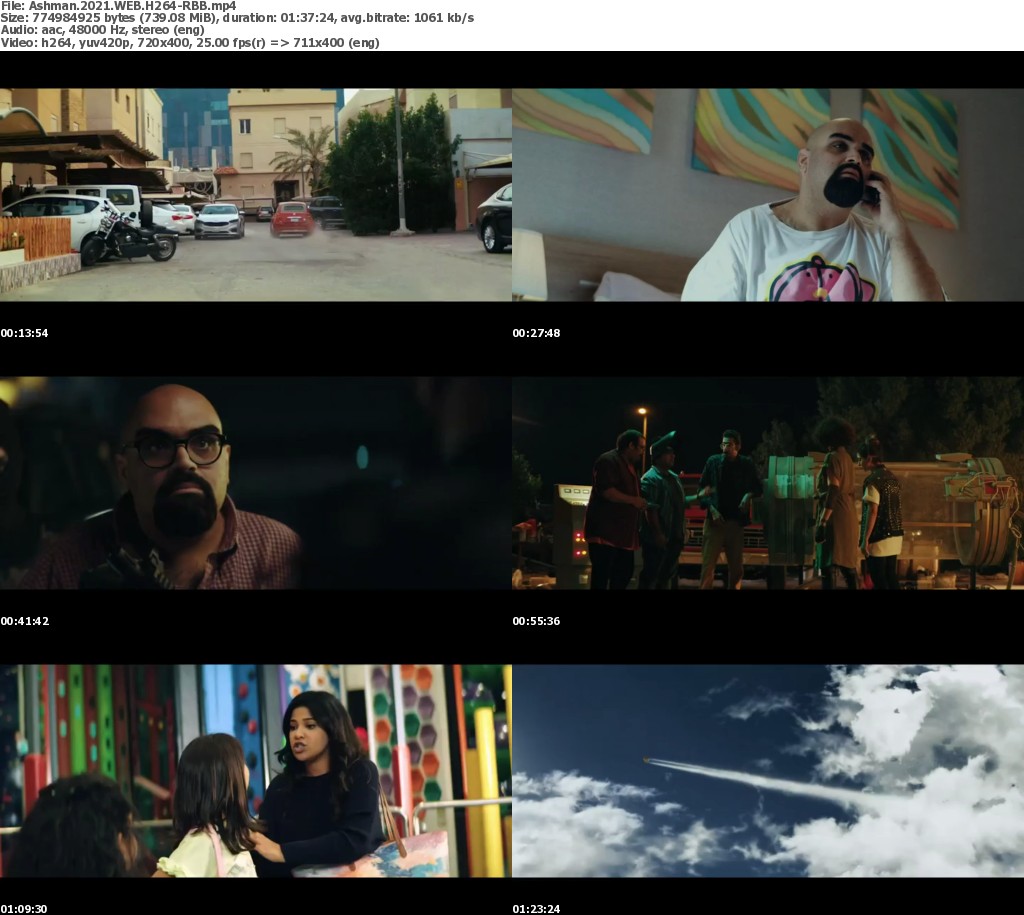Click the street scene thumbnail with parked cars

255,194
